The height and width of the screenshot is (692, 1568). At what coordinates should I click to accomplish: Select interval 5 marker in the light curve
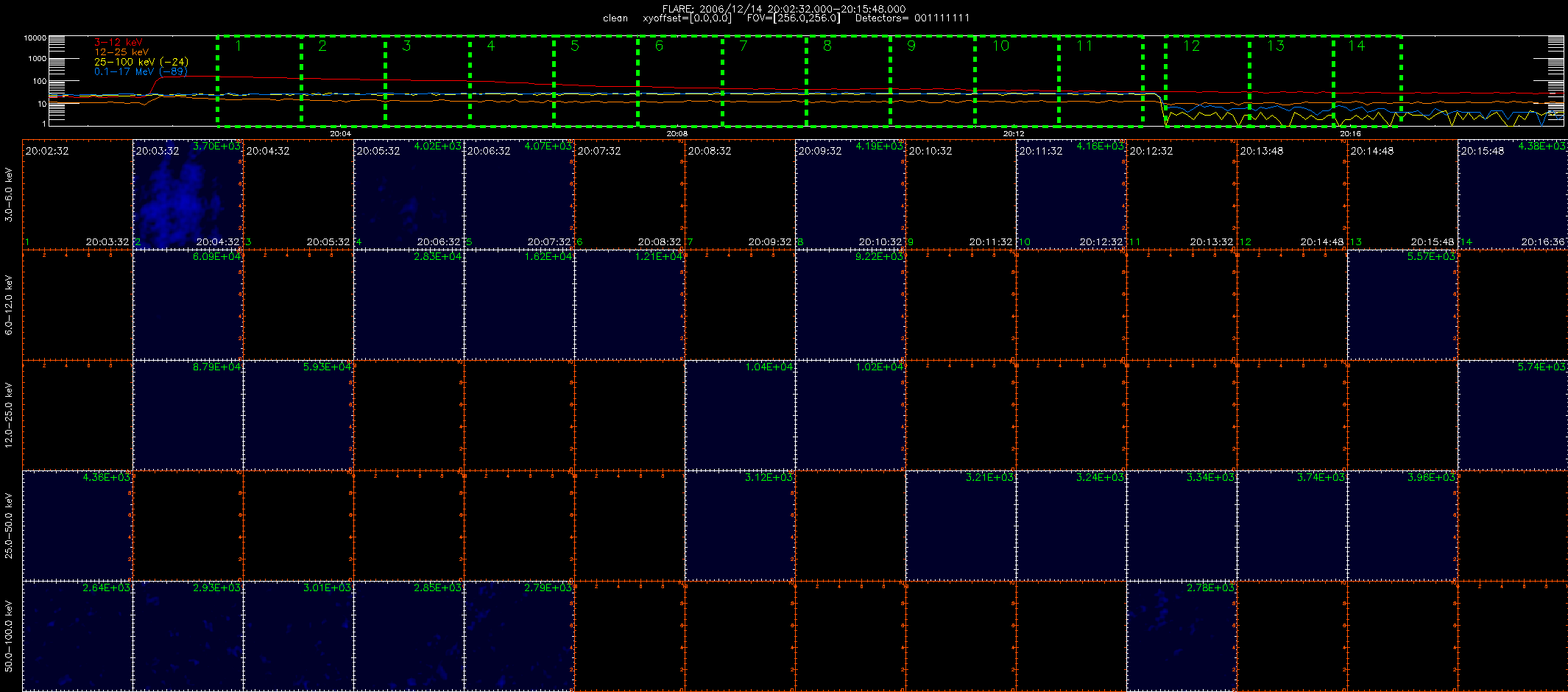pyautogui.click(x=575, y=46)
